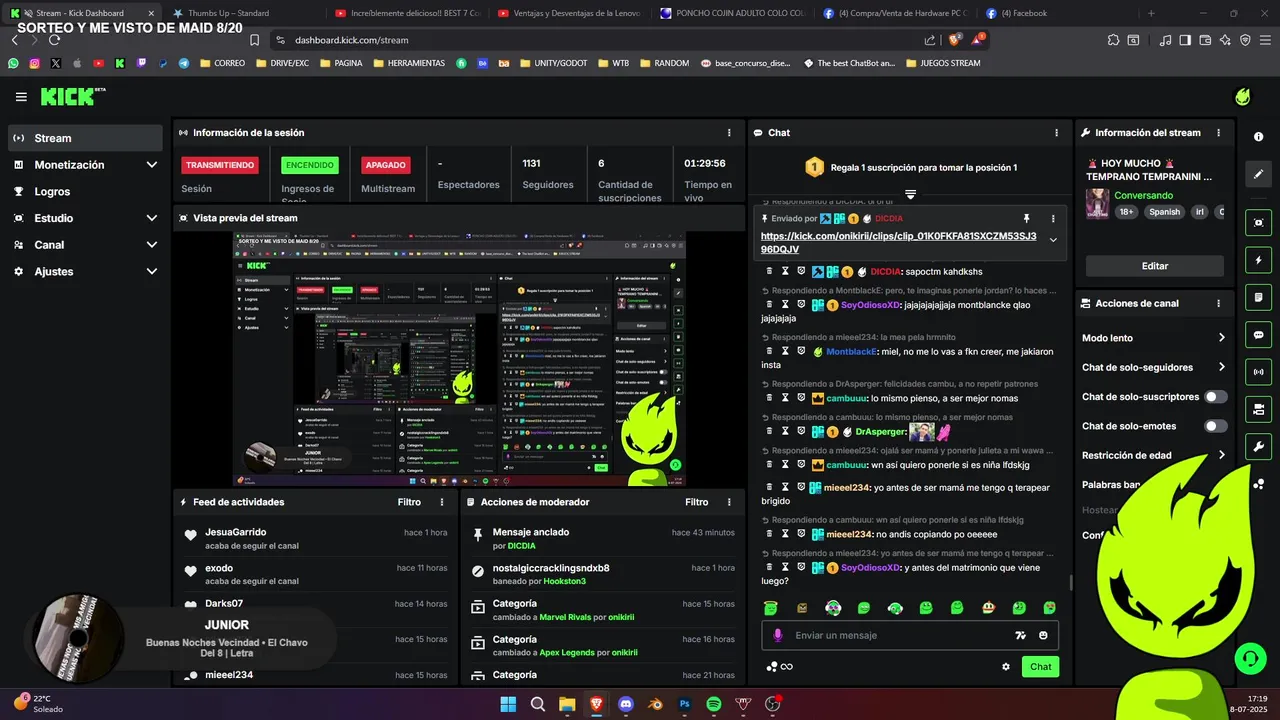Click the microphone icon in chat input
This screenshot has height=720, width=1280.
(777, 635)
